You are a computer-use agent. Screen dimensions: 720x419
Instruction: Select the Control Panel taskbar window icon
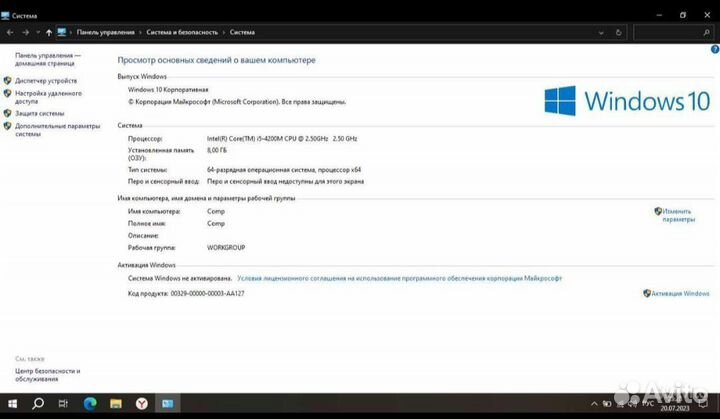[x=168, y=402]
